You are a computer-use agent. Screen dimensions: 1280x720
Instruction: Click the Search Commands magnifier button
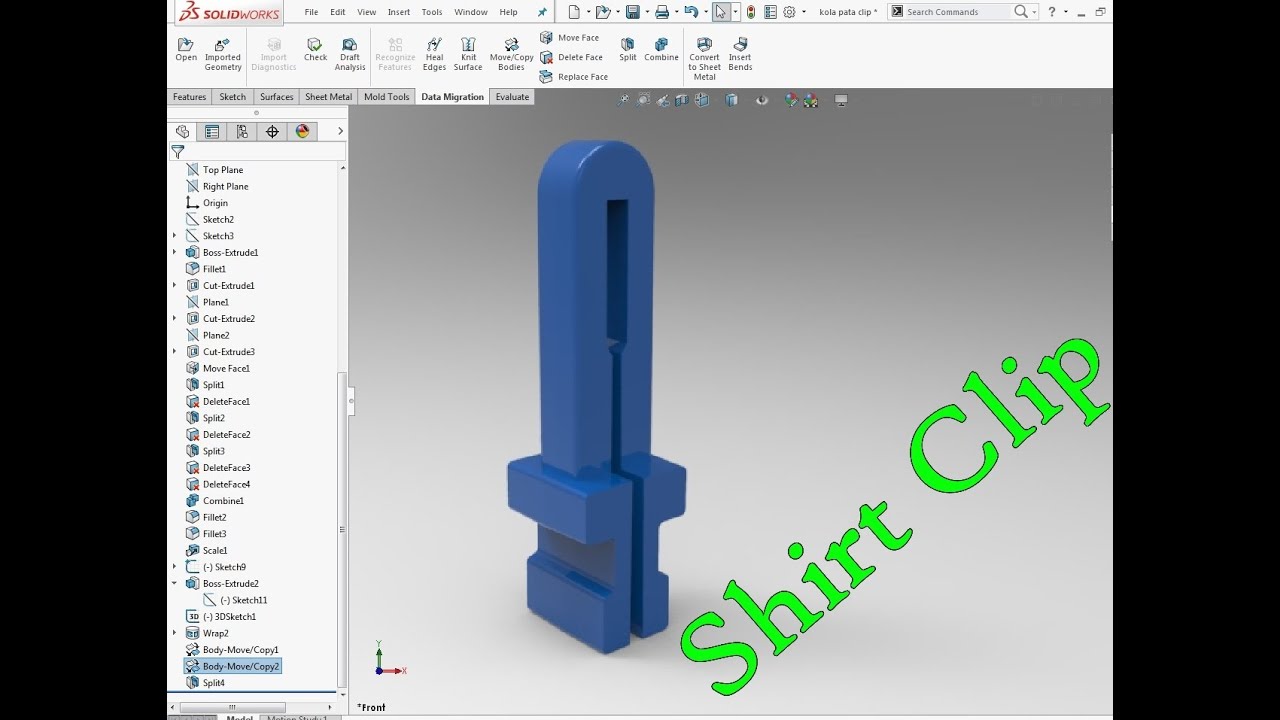point(1020,12)
